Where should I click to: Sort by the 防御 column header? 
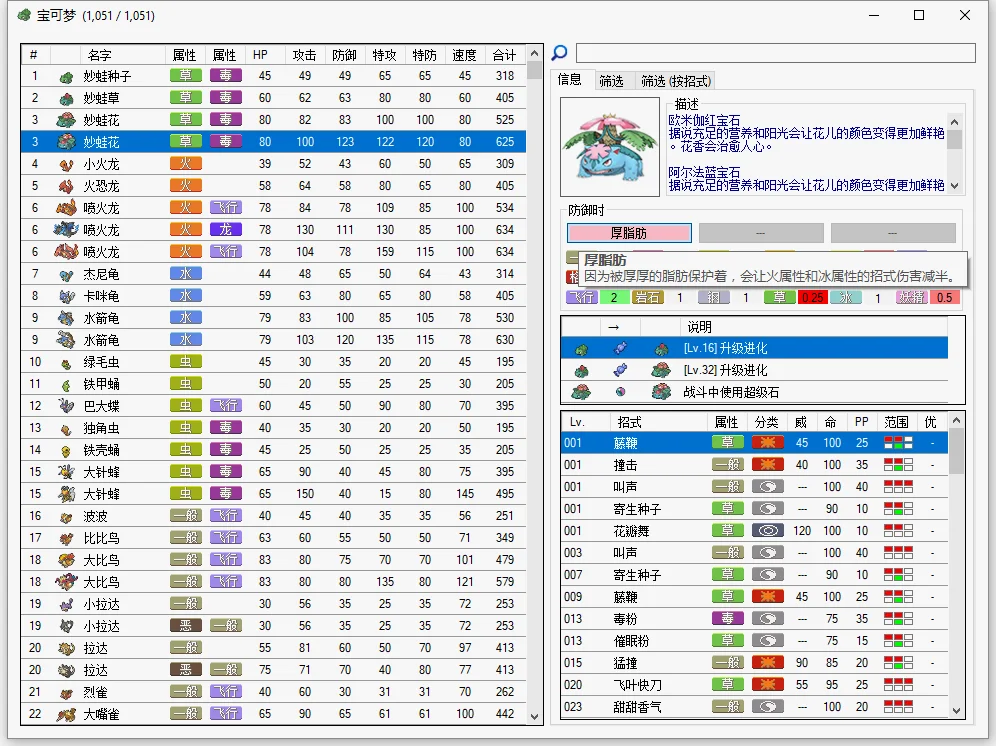point(345,55)
